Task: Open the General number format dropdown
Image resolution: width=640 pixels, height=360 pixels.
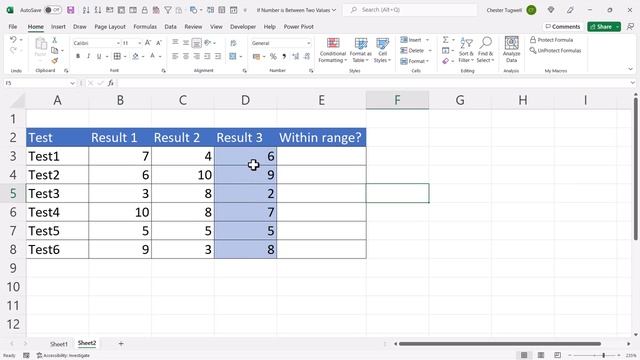Action: [309, 43]
